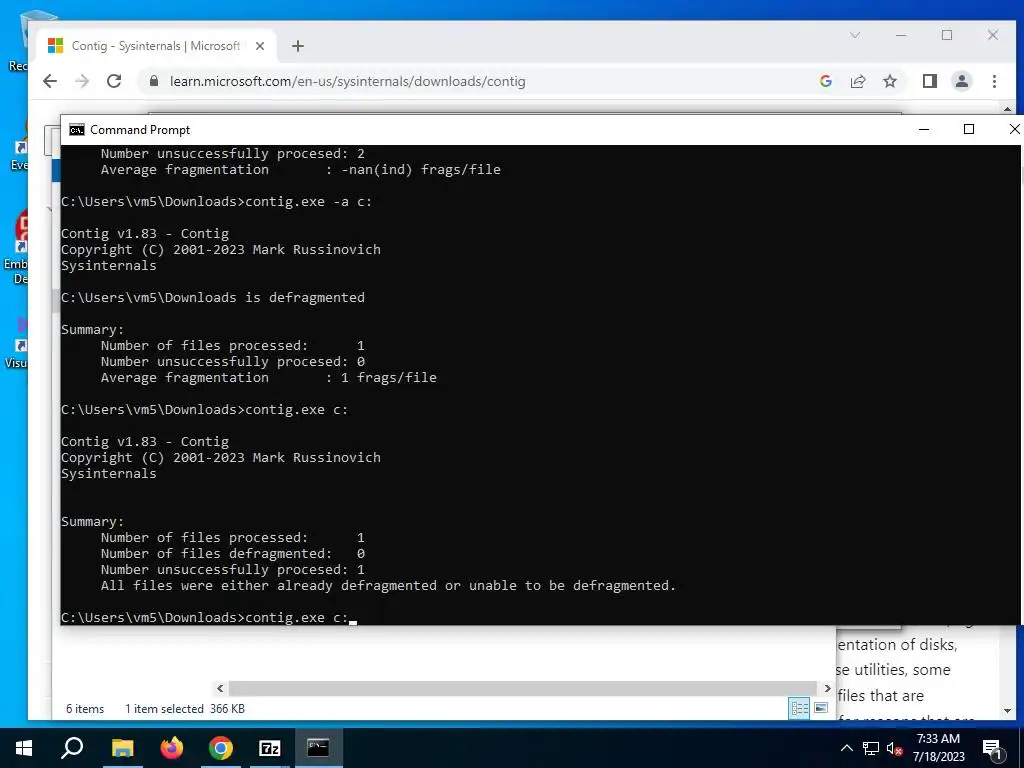Click the File Explorer horizontal scrollbar

tap(523, 688)
